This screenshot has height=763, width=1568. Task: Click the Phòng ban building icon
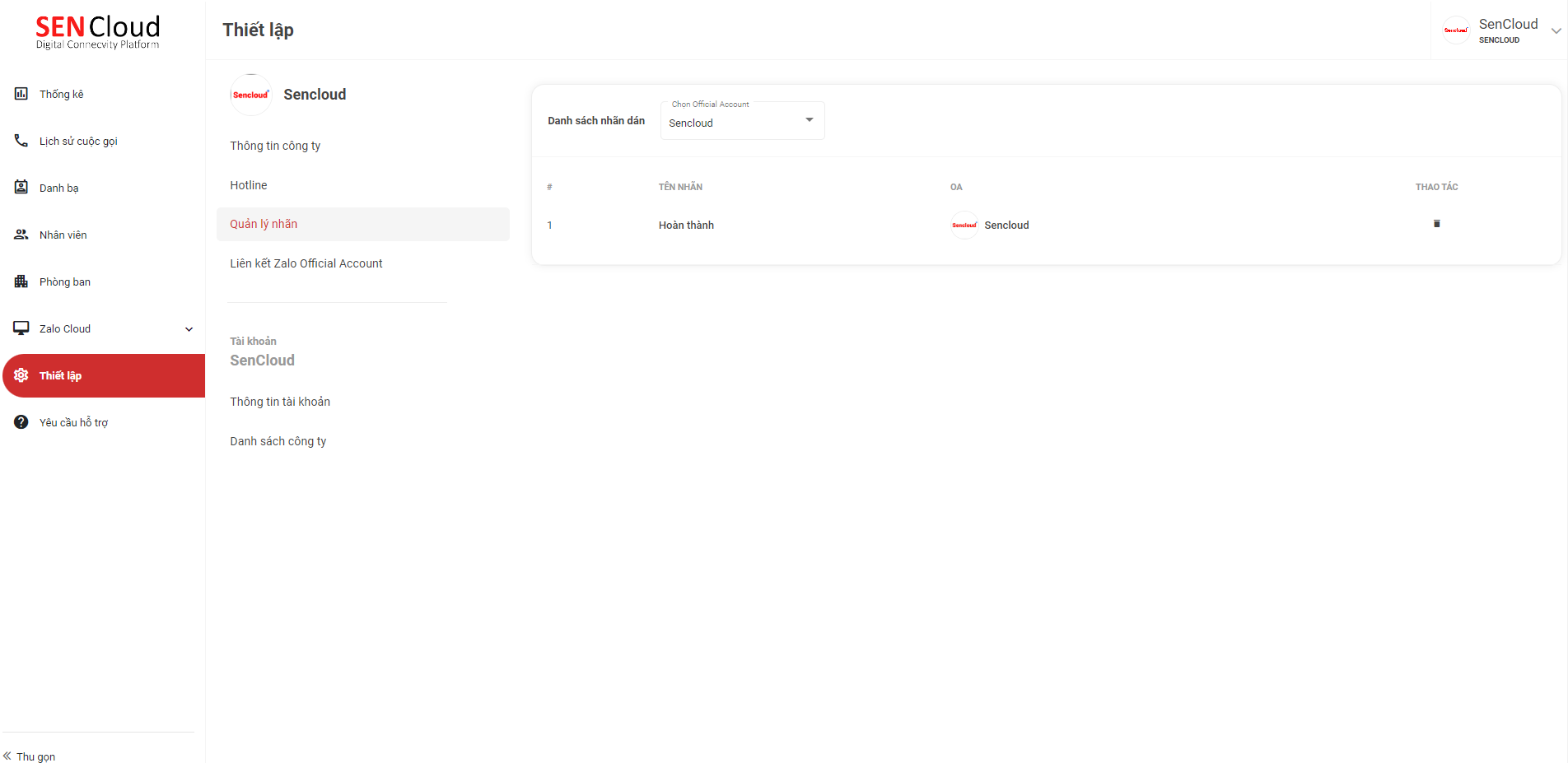point(21,281)
